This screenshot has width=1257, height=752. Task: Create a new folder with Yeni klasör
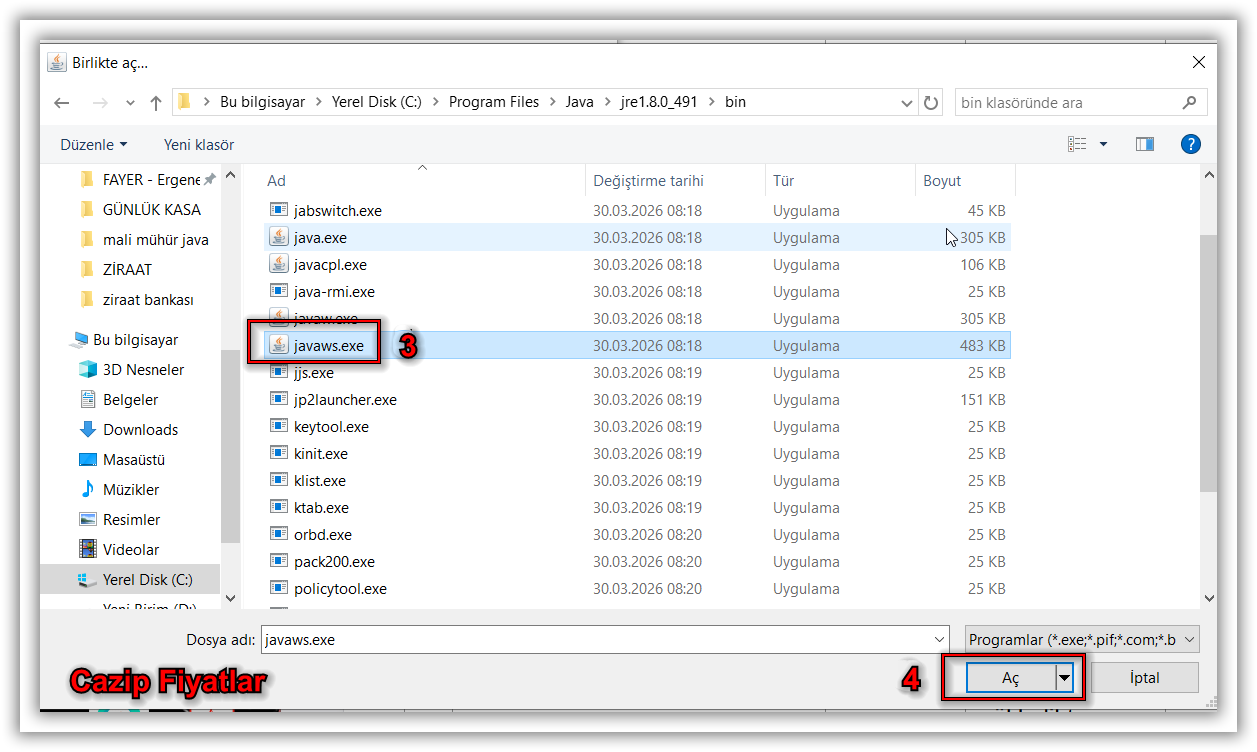(199, 145)
